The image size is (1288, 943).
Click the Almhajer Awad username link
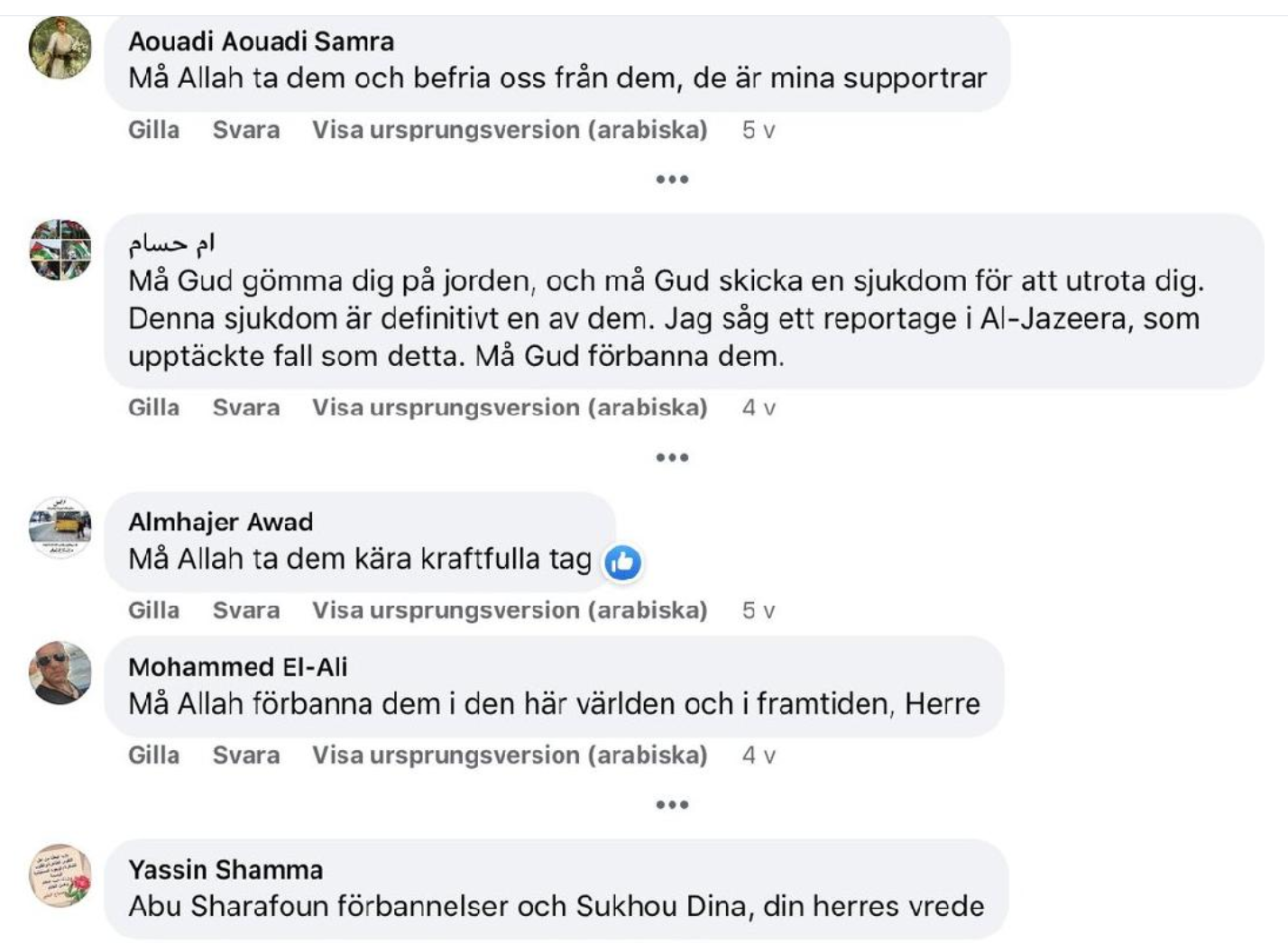click(x=221, y=522)
